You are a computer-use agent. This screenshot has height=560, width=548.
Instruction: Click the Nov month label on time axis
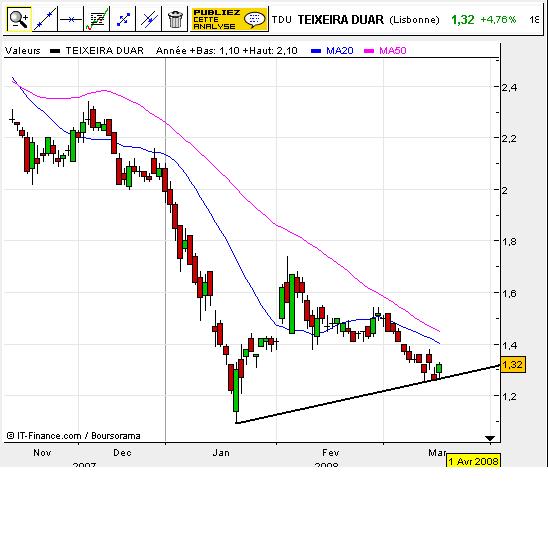click(42, 452)
